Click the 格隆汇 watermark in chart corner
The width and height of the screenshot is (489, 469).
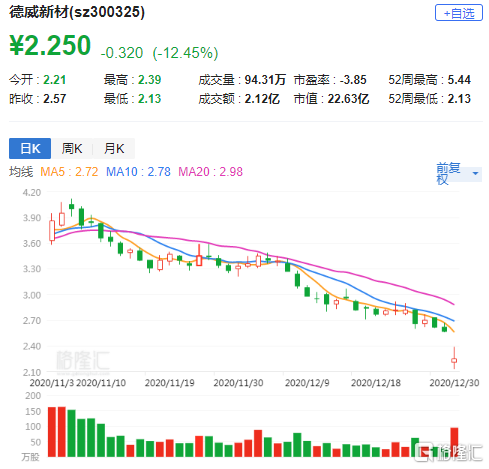(x=82, y=361)
